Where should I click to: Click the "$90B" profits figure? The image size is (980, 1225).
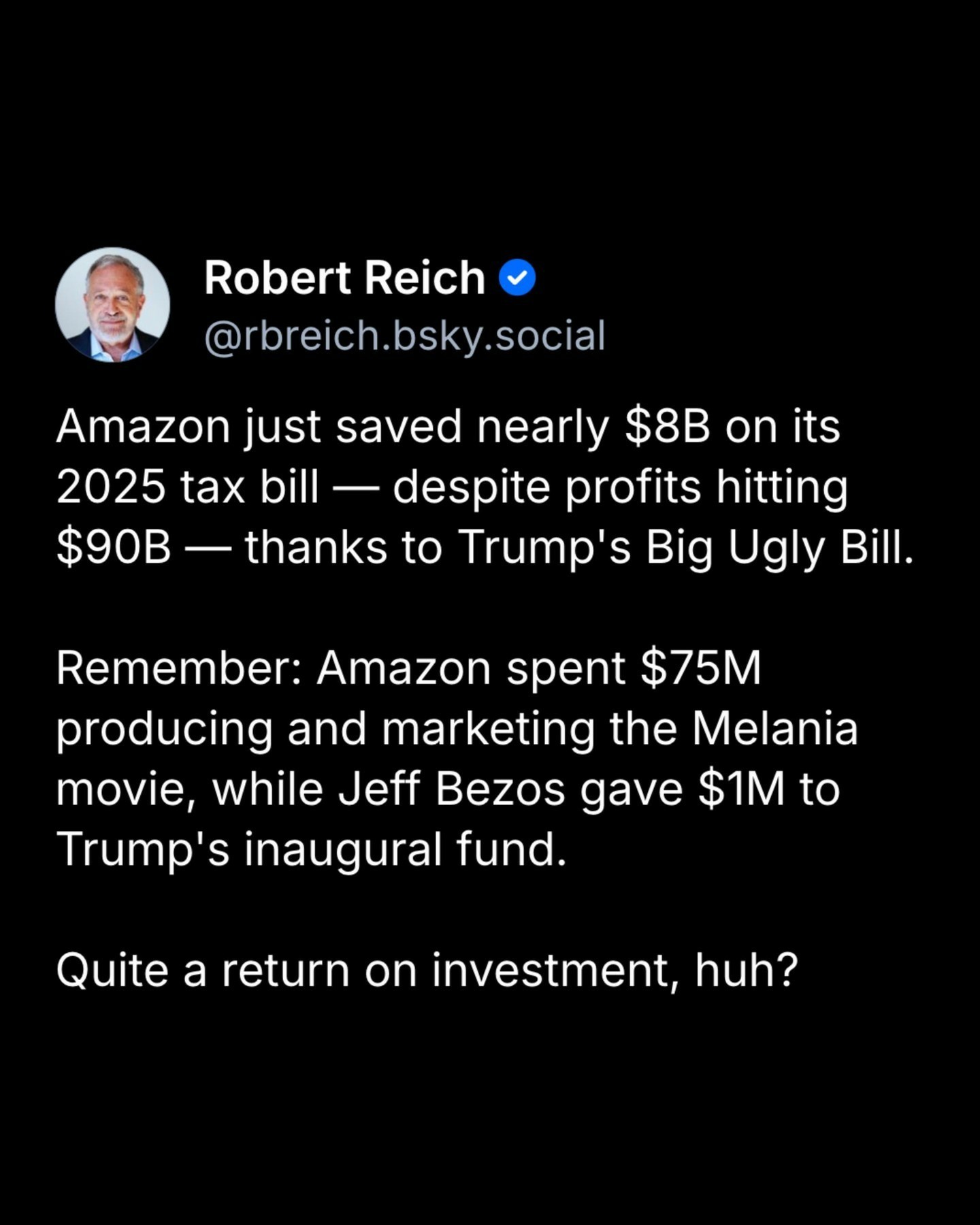tap(114, 548)
